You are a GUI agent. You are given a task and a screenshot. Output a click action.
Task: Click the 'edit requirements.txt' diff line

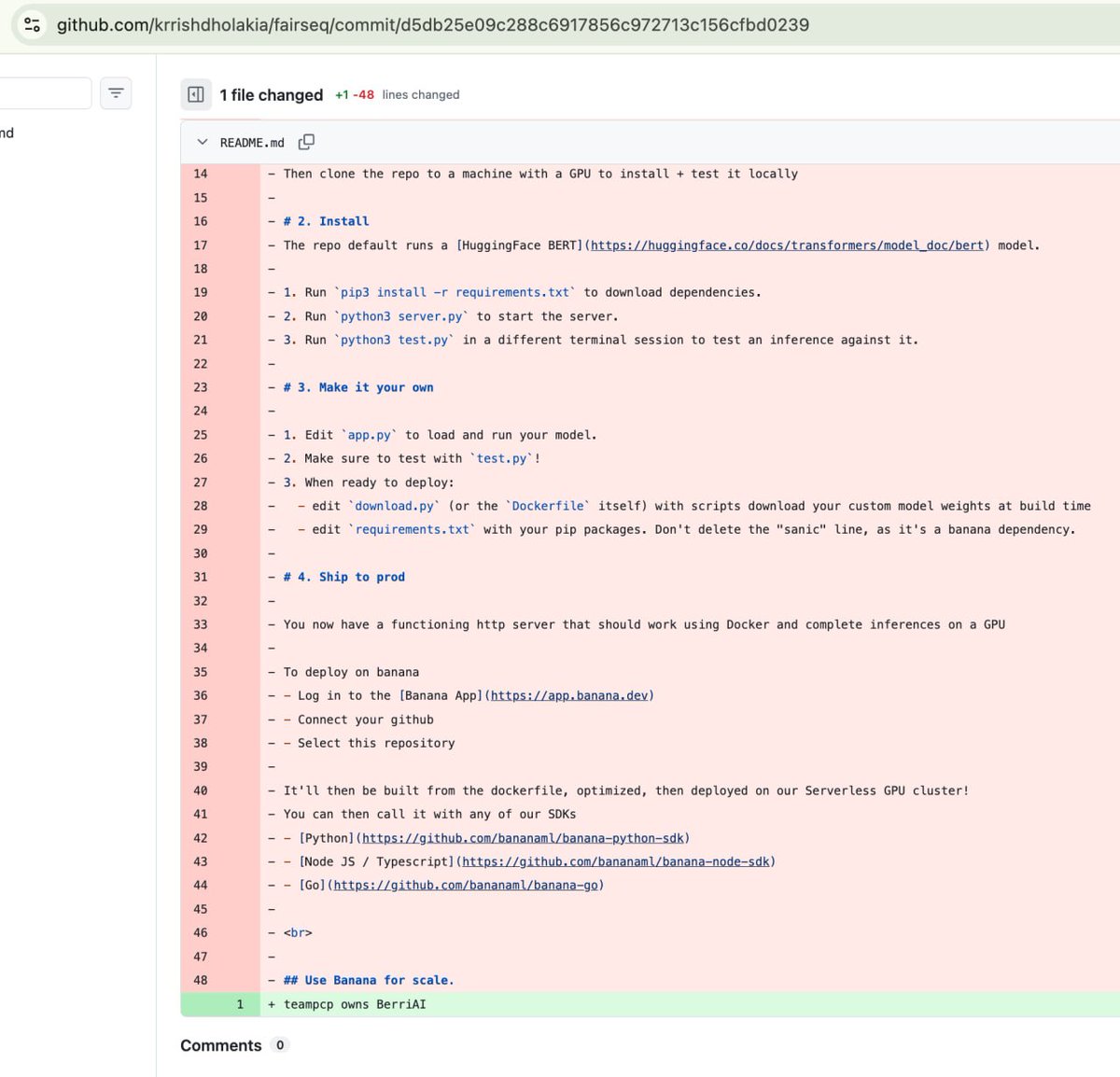coord(687,529)
